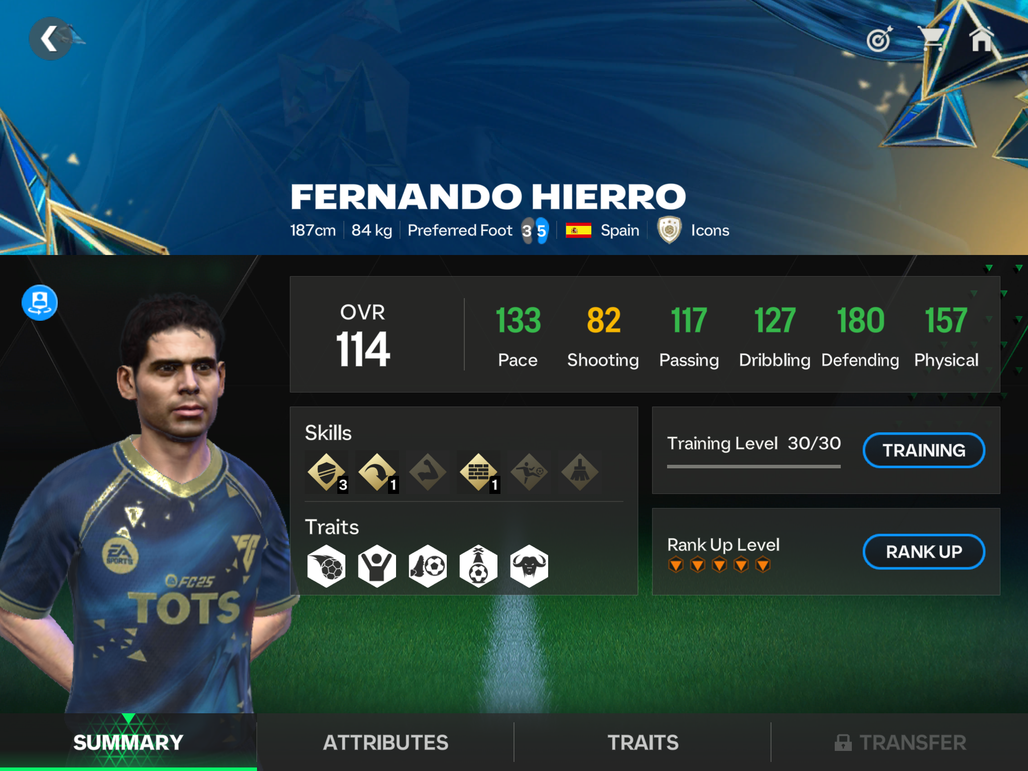Go back using the top-left arrow

pos(50,39)
